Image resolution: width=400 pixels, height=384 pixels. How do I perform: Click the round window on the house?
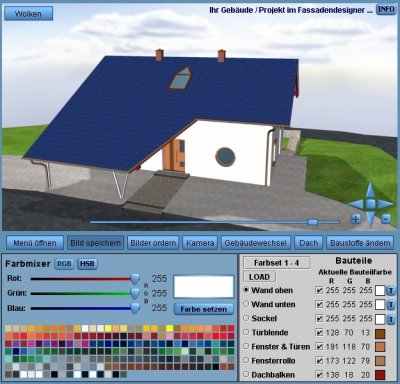tap(225, 157)
